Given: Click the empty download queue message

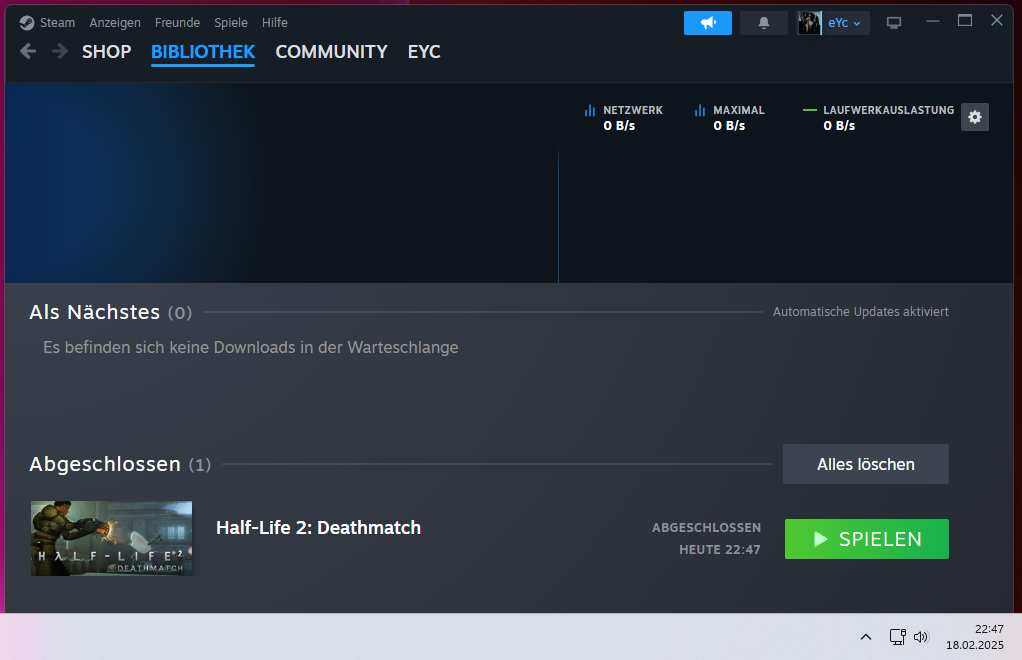Looking at the screenshot, I should (251, 348).
